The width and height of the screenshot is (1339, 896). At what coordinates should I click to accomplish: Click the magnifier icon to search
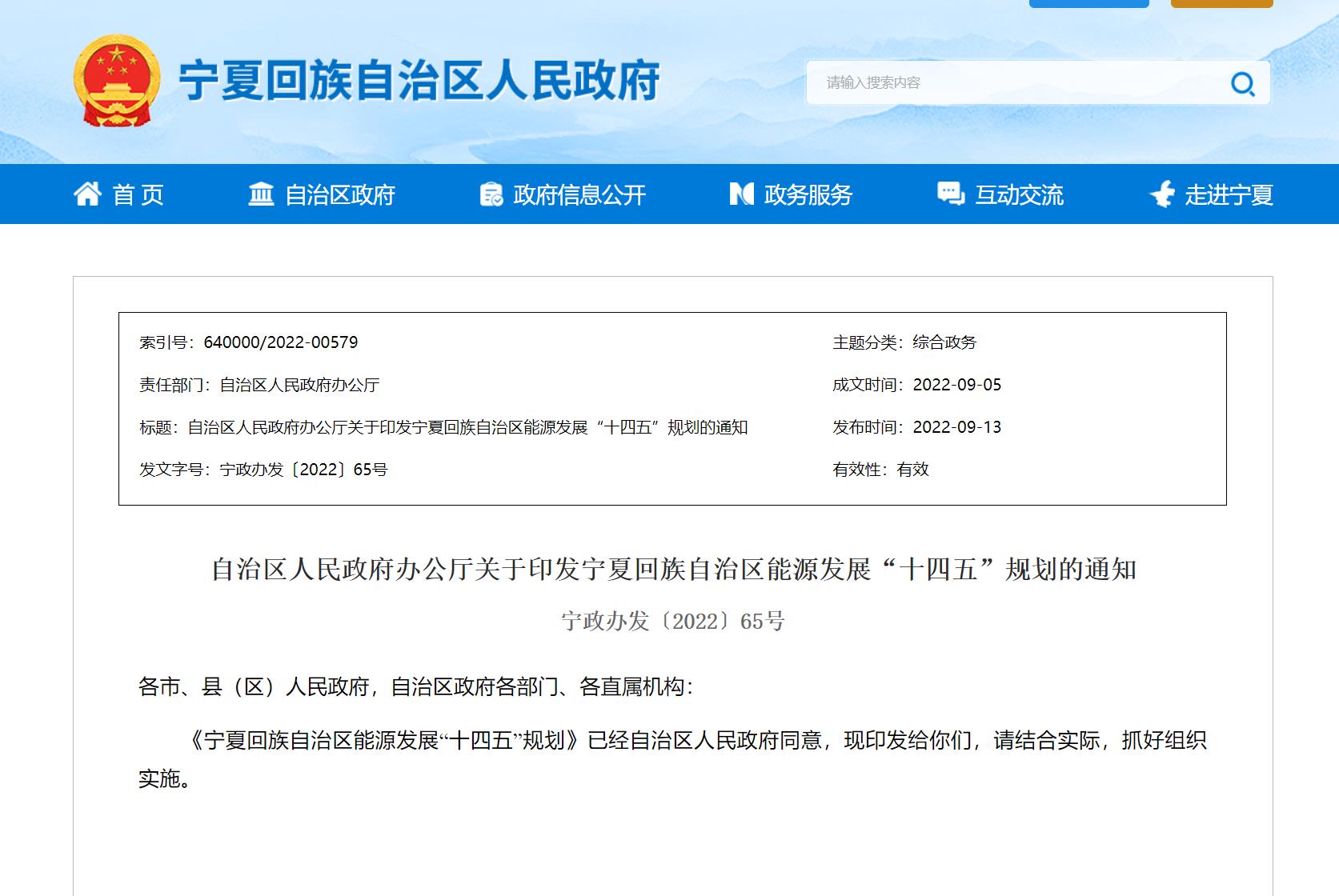(1243, 82)
